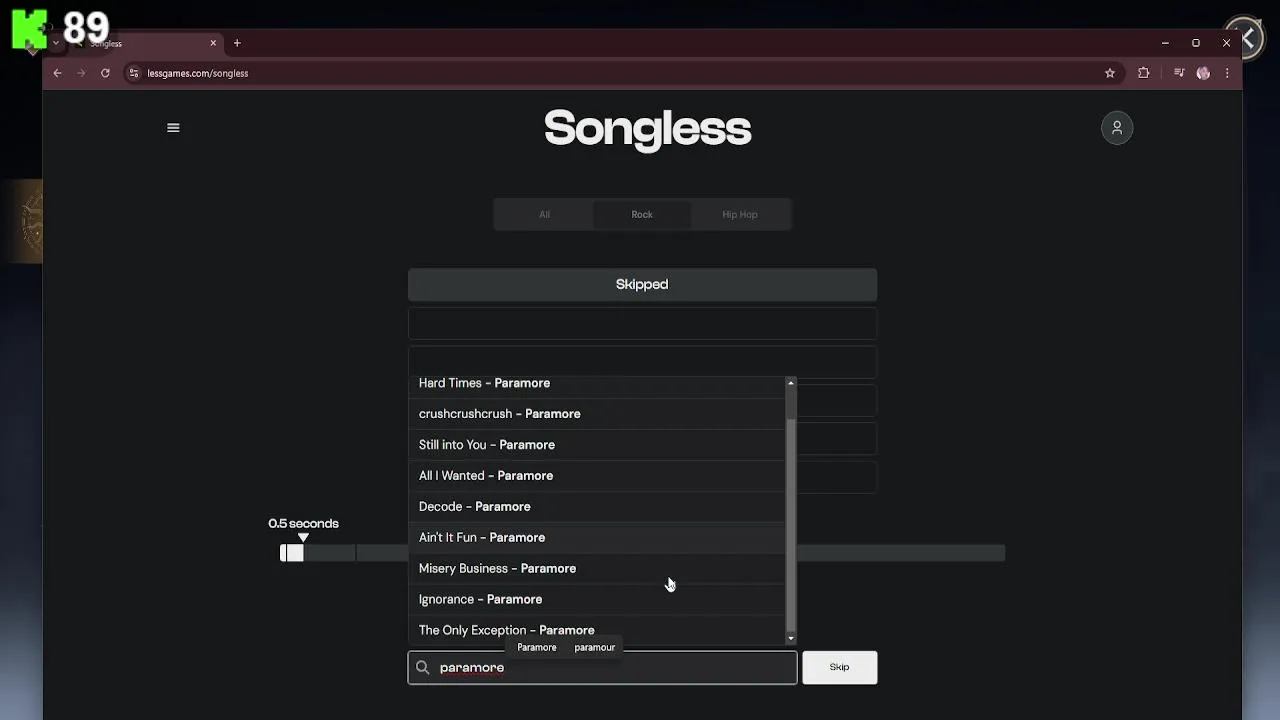Open the Chrome three-dot menu
This screenshot has height=720, width=1280.
(x=1227, y=73)
